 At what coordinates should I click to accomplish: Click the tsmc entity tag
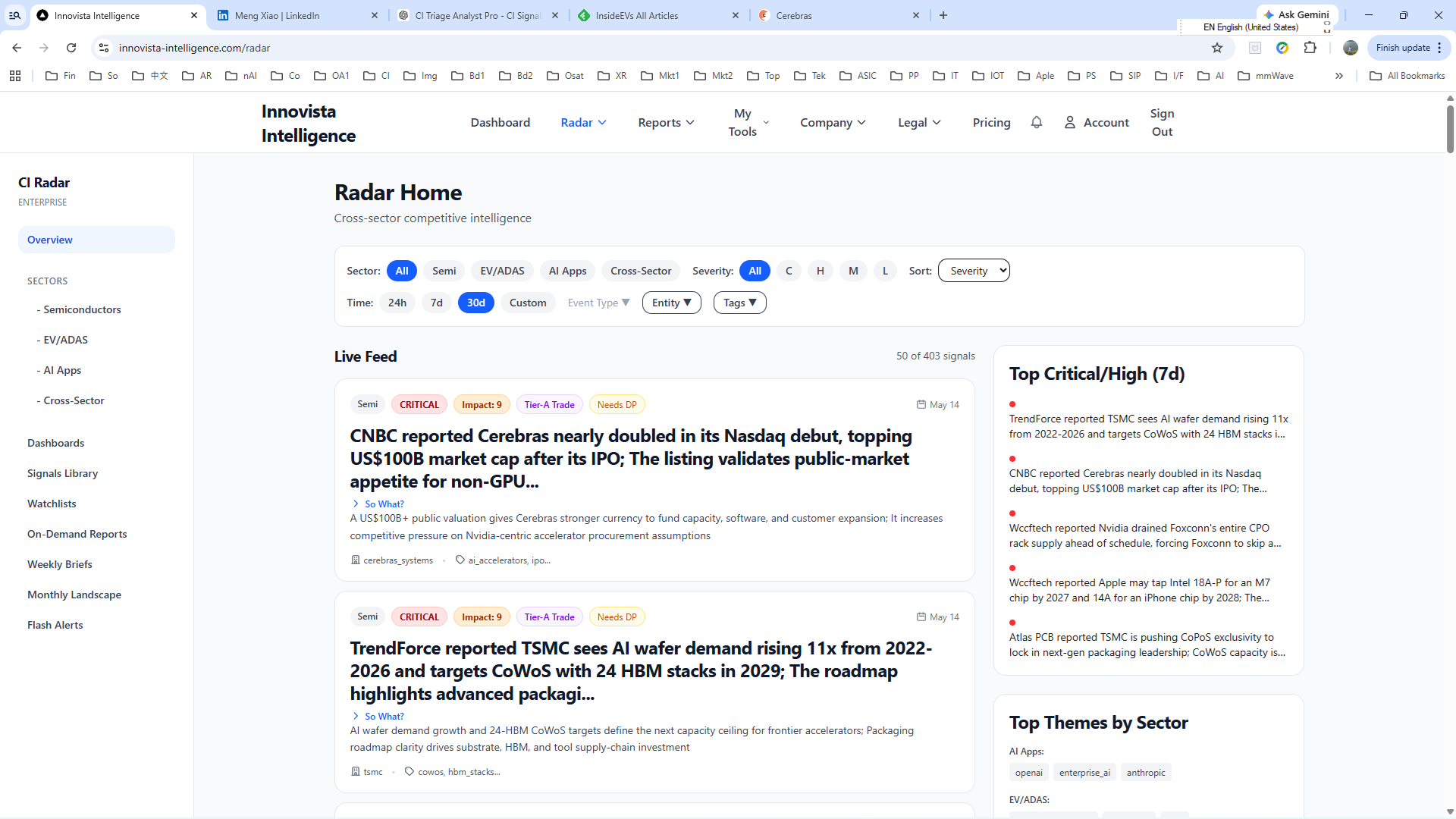pyautogui.click(x=367, y=772)
